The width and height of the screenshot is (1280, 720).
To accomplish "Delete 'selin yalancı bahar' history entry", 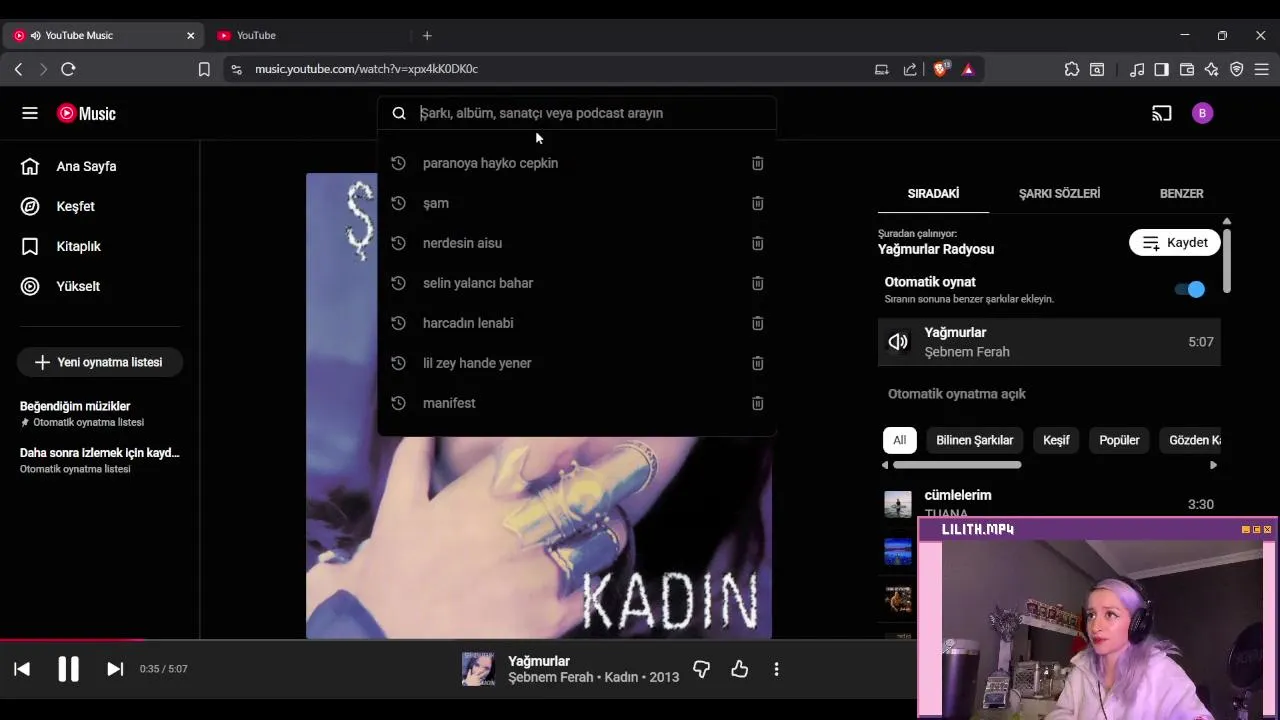I will point(757,283).
